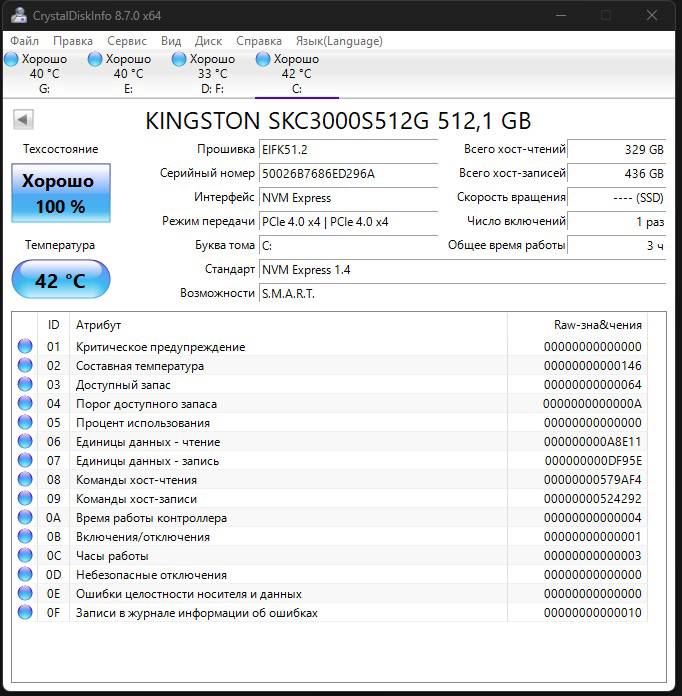Click the Raw-значения column header
682x696 pixels.
tap(597, 325)
